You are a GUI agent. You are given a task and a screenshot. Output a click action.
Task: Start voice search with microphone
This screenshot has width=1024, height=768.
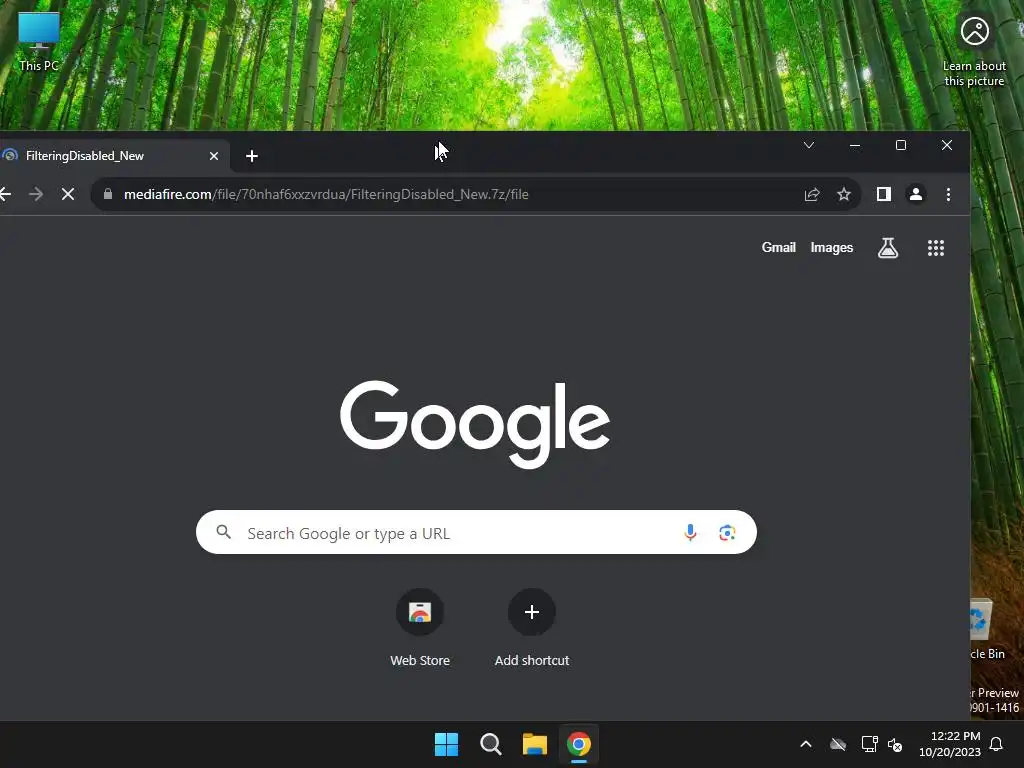click(690, 533)
